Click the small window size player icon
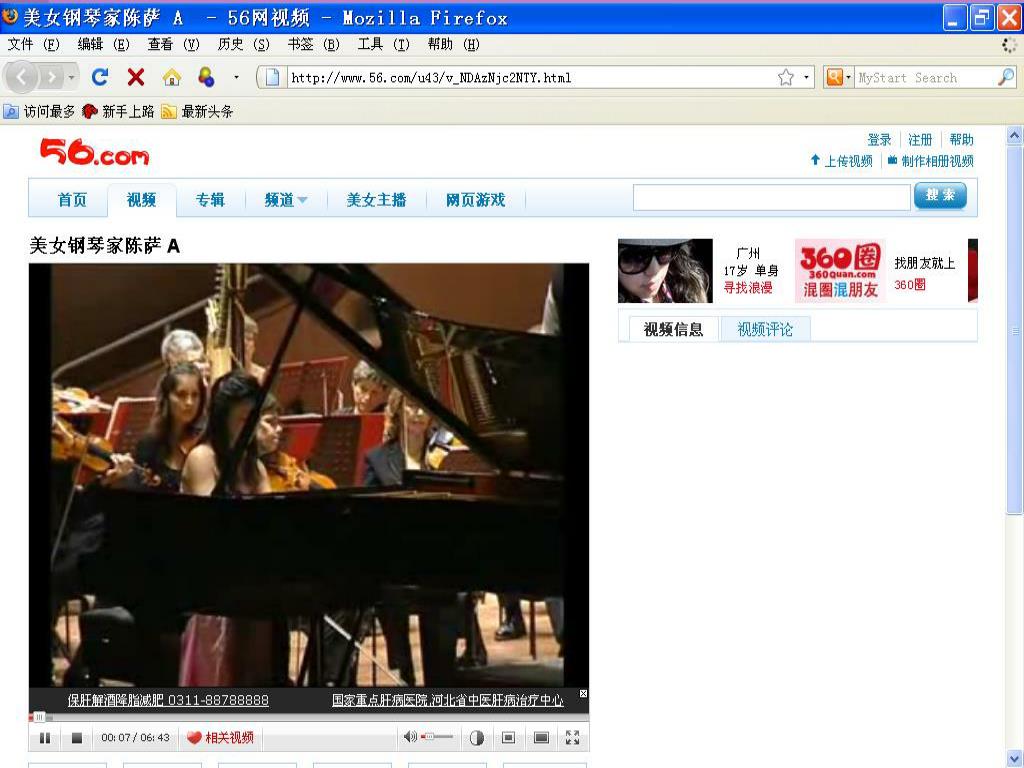This screenshot has width=1024, height=768. pyautogui.click(x=508, y=738)
